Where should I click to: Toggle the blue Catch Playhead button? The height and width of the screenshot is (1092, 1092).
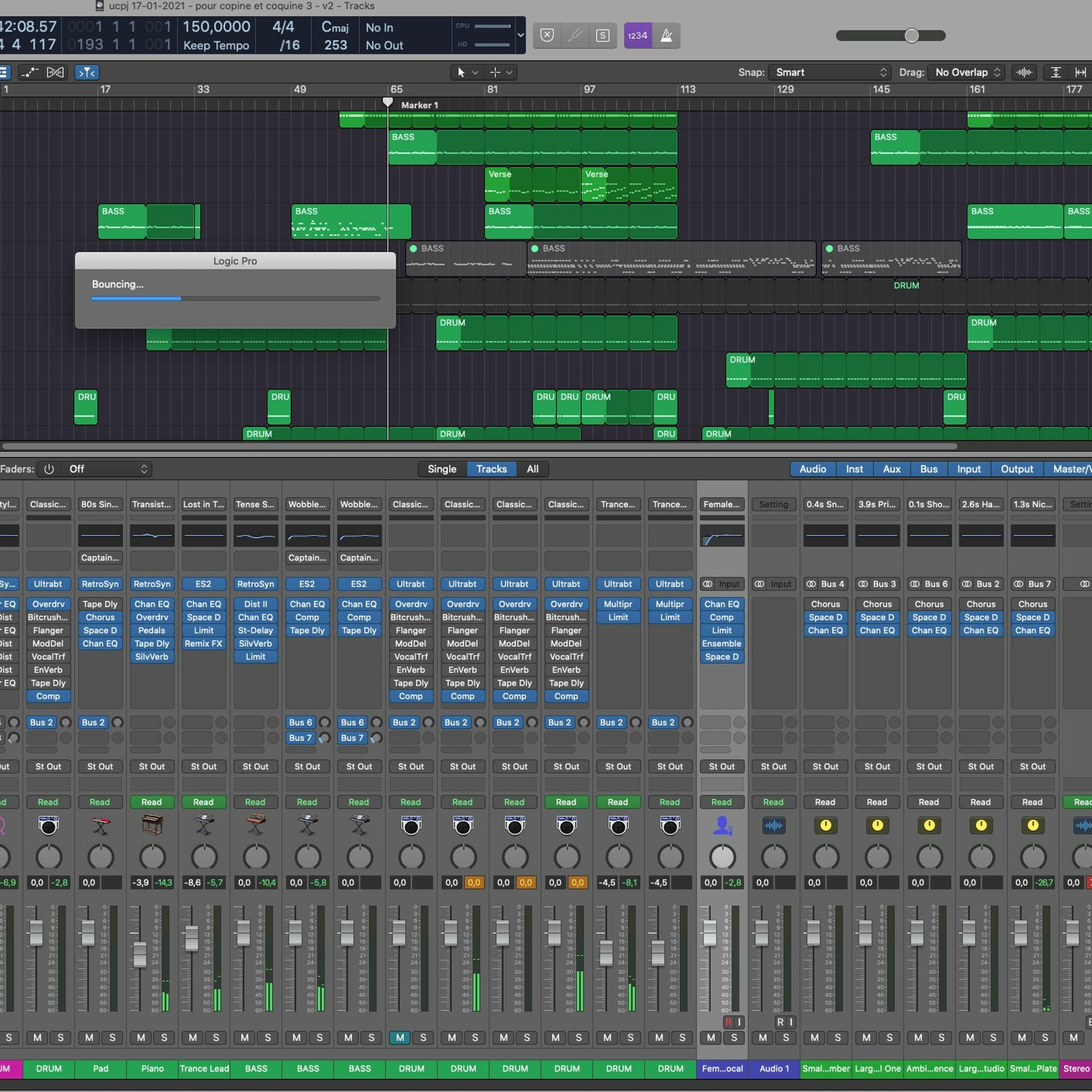87,72
